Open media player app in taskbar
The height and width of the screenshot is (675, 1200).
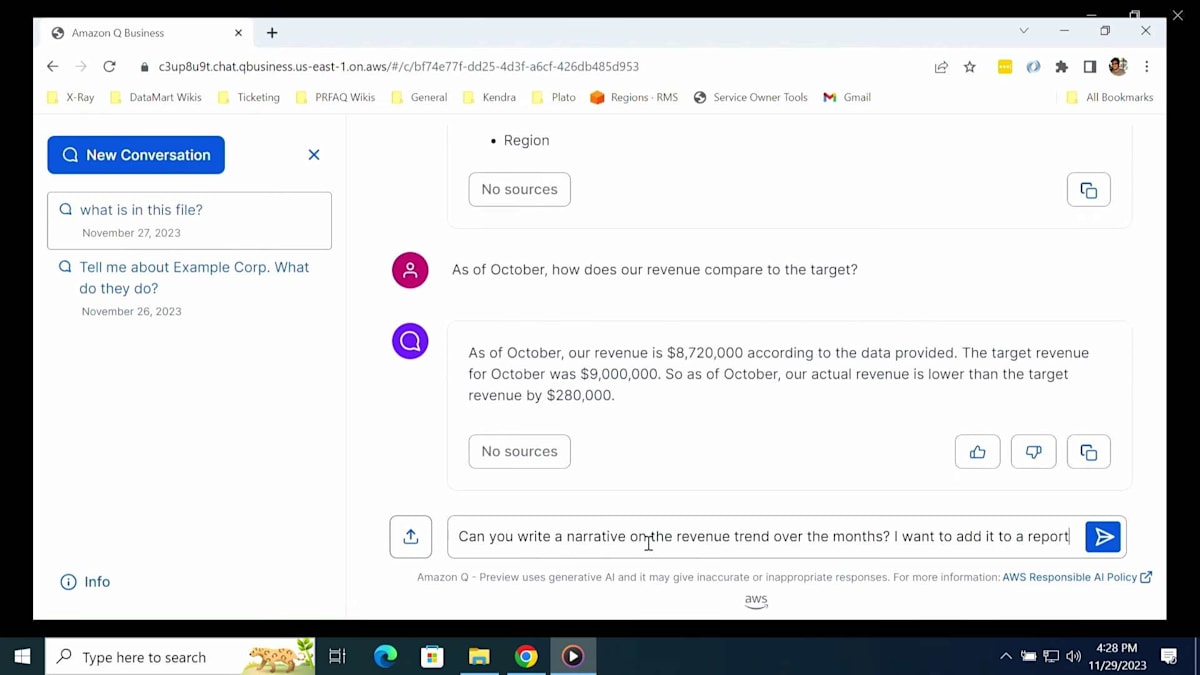coord(573,657)
